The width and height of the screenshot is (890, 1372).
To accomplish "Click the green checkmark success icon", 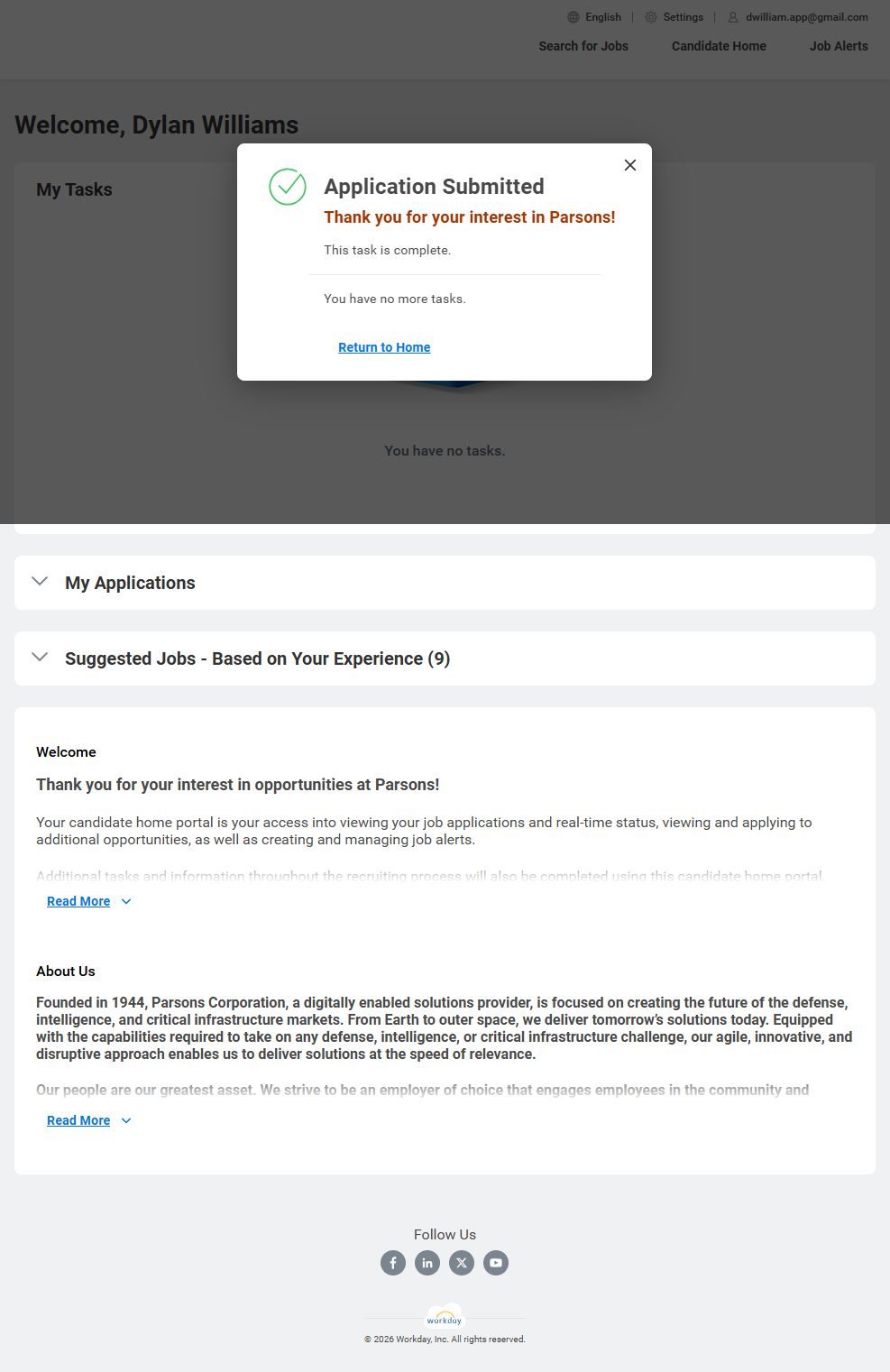I will (x=288, y=187).
